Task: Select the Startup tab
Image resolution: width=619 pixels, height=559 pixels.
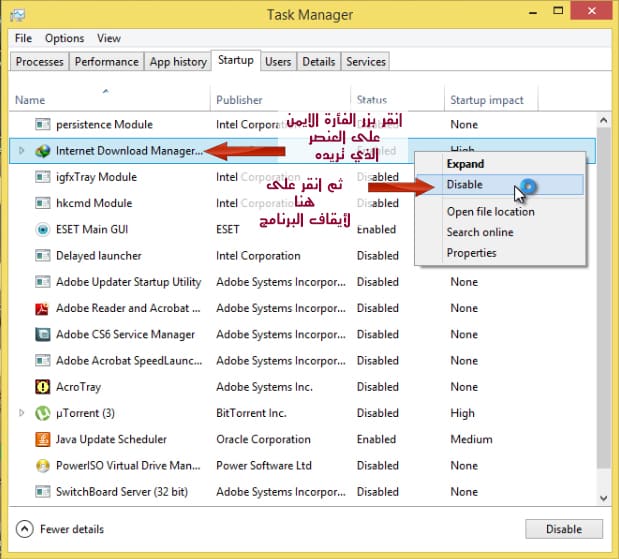Action: (x=236, y=60)
